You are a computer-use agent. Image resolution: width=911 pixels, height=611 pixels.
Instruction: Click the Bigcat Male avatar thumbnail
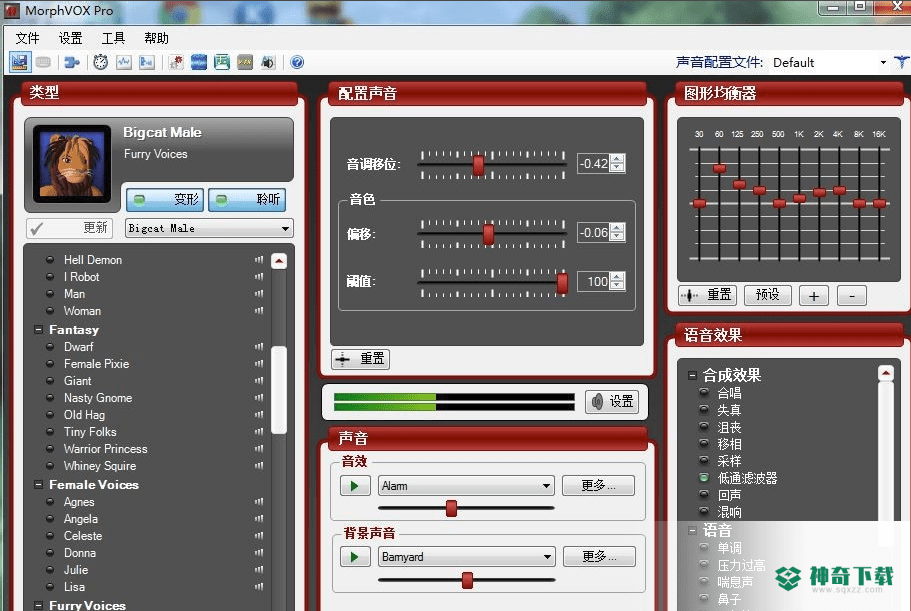pos(72,163)
